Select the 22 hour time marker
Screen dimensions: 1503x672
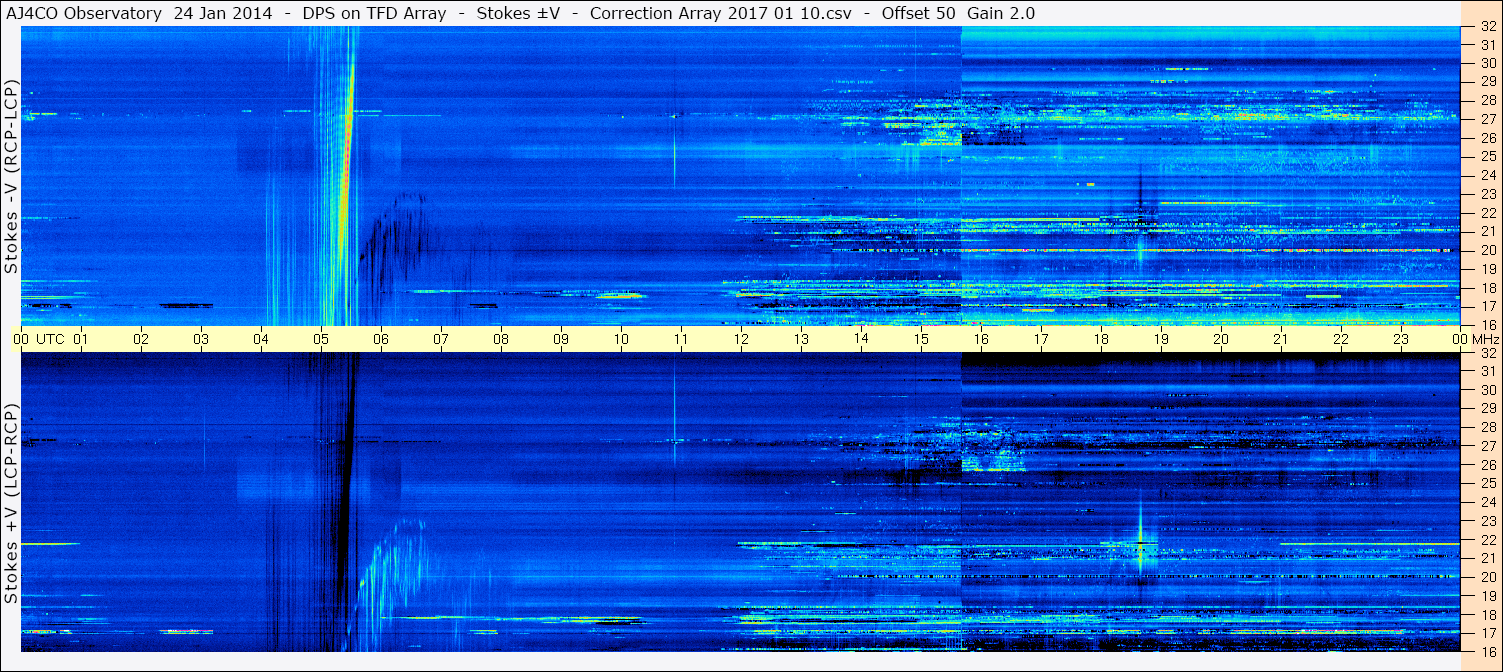(x=1341, y=339)
